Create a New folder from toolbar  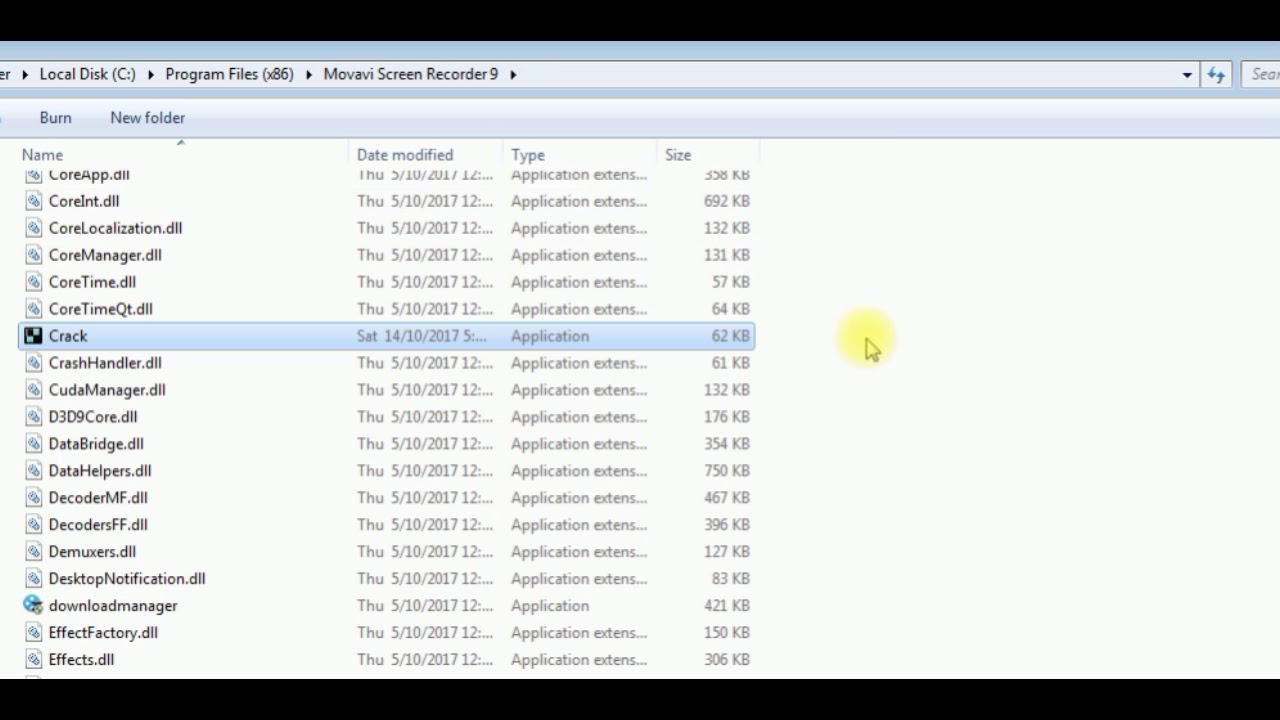coord(148,118)
